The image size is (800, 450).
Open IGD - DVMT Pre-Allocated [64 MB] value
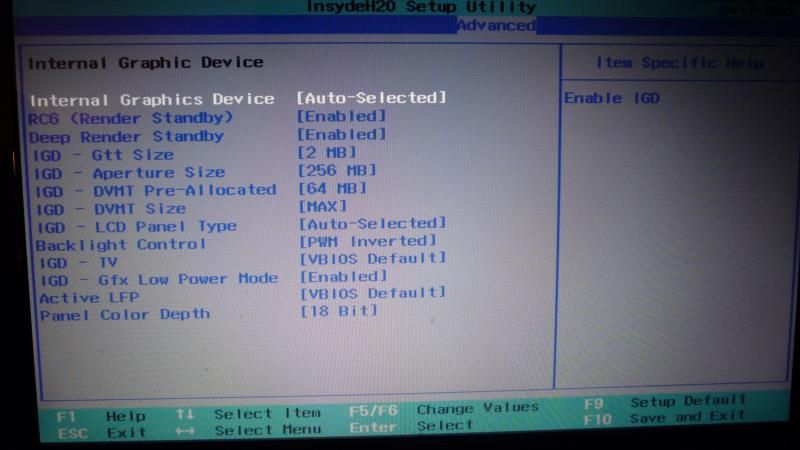[x=333, y=188]
